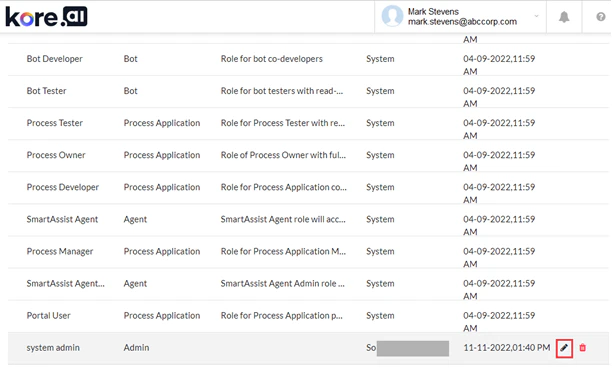The width and height of the screenshot is (614, 374).
Task: Click Bot type in Bot Developer row
Action: pyautogui.click(x=130, y=59)
